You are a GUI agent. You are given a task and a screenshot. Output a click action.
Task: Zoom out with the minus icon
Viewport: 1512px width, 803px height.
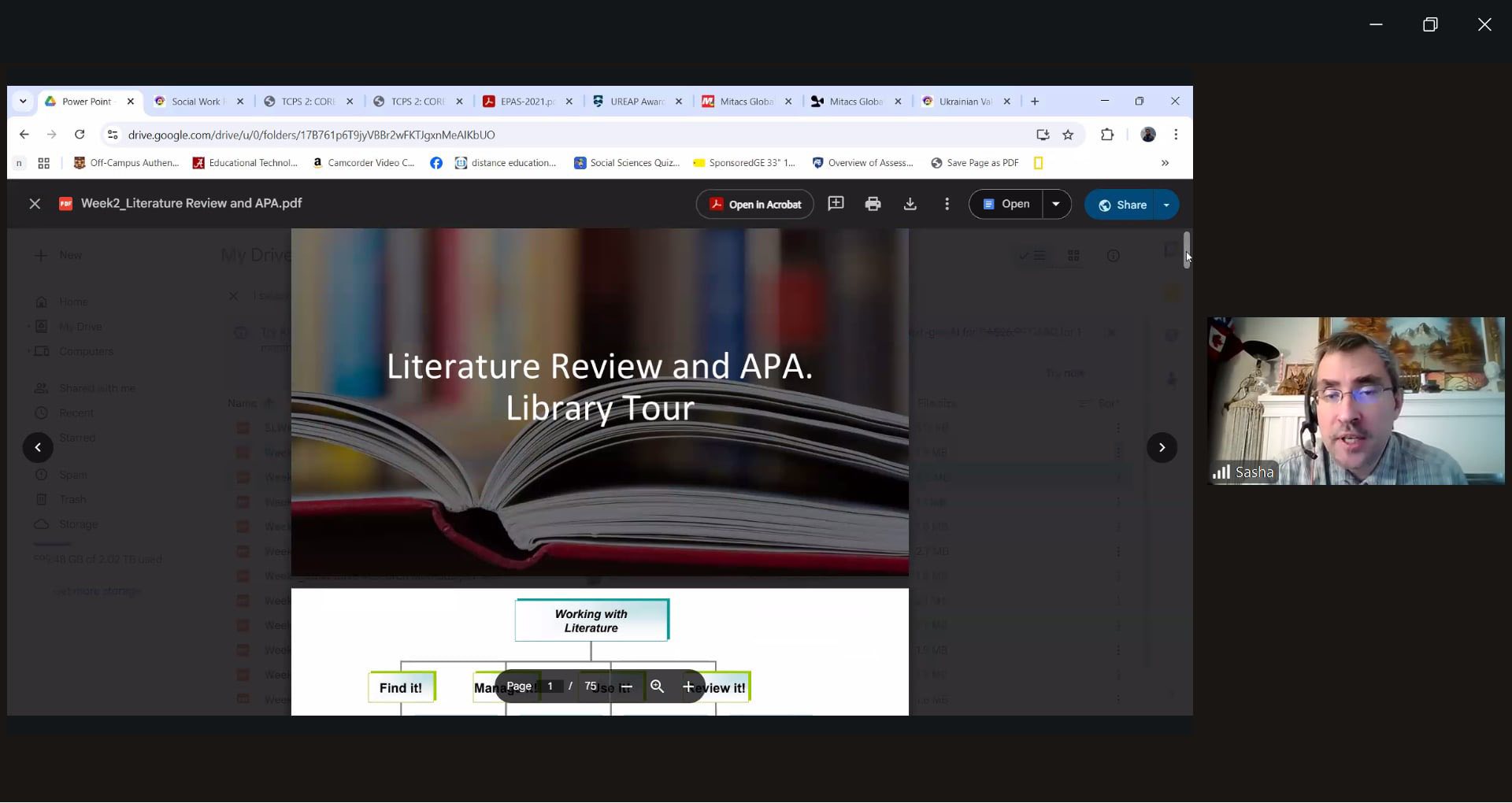coord(626,687)
